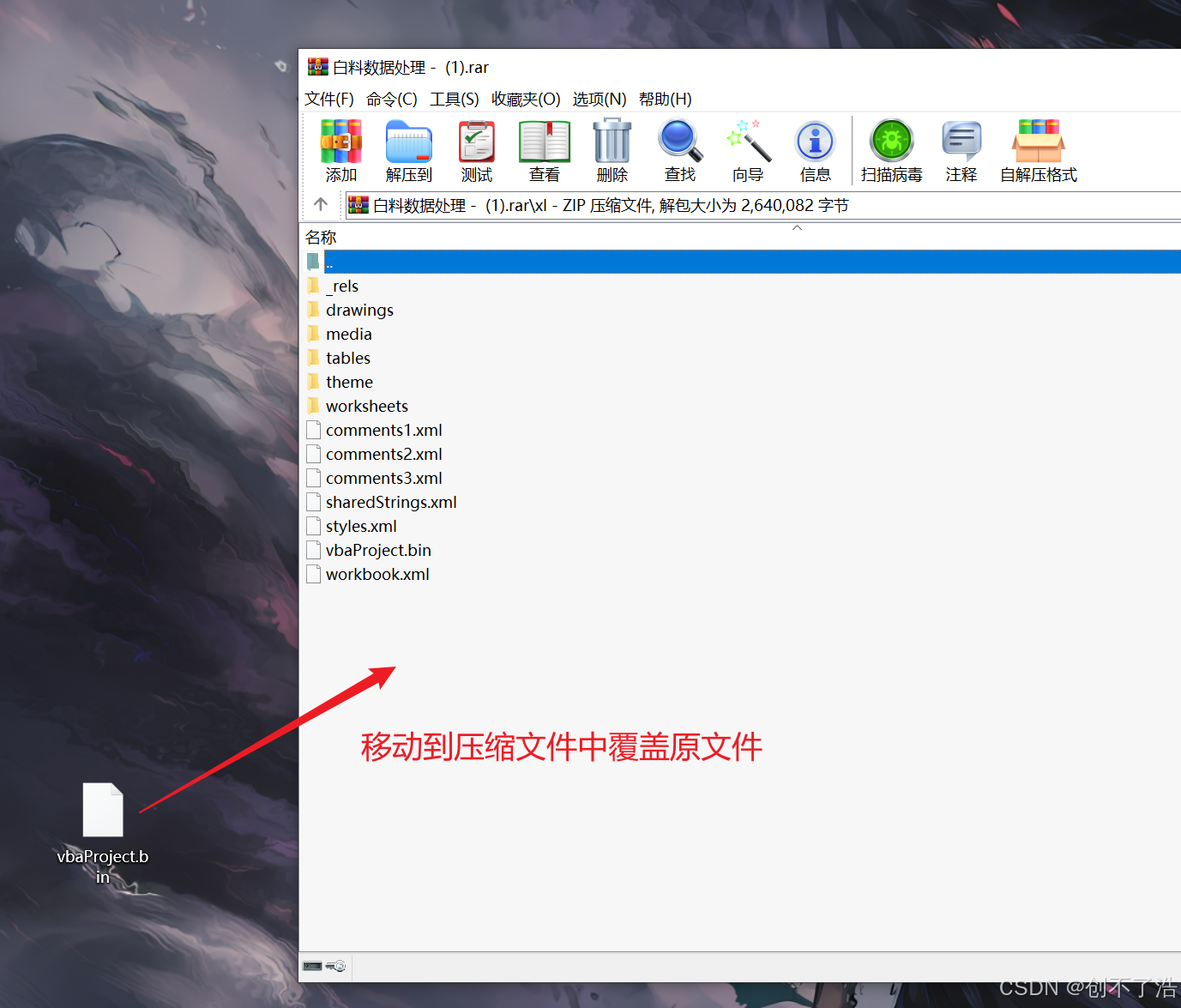Click the archive path address field
The height and width of the screenshot is (1008, 1181).
coord(762,205)
